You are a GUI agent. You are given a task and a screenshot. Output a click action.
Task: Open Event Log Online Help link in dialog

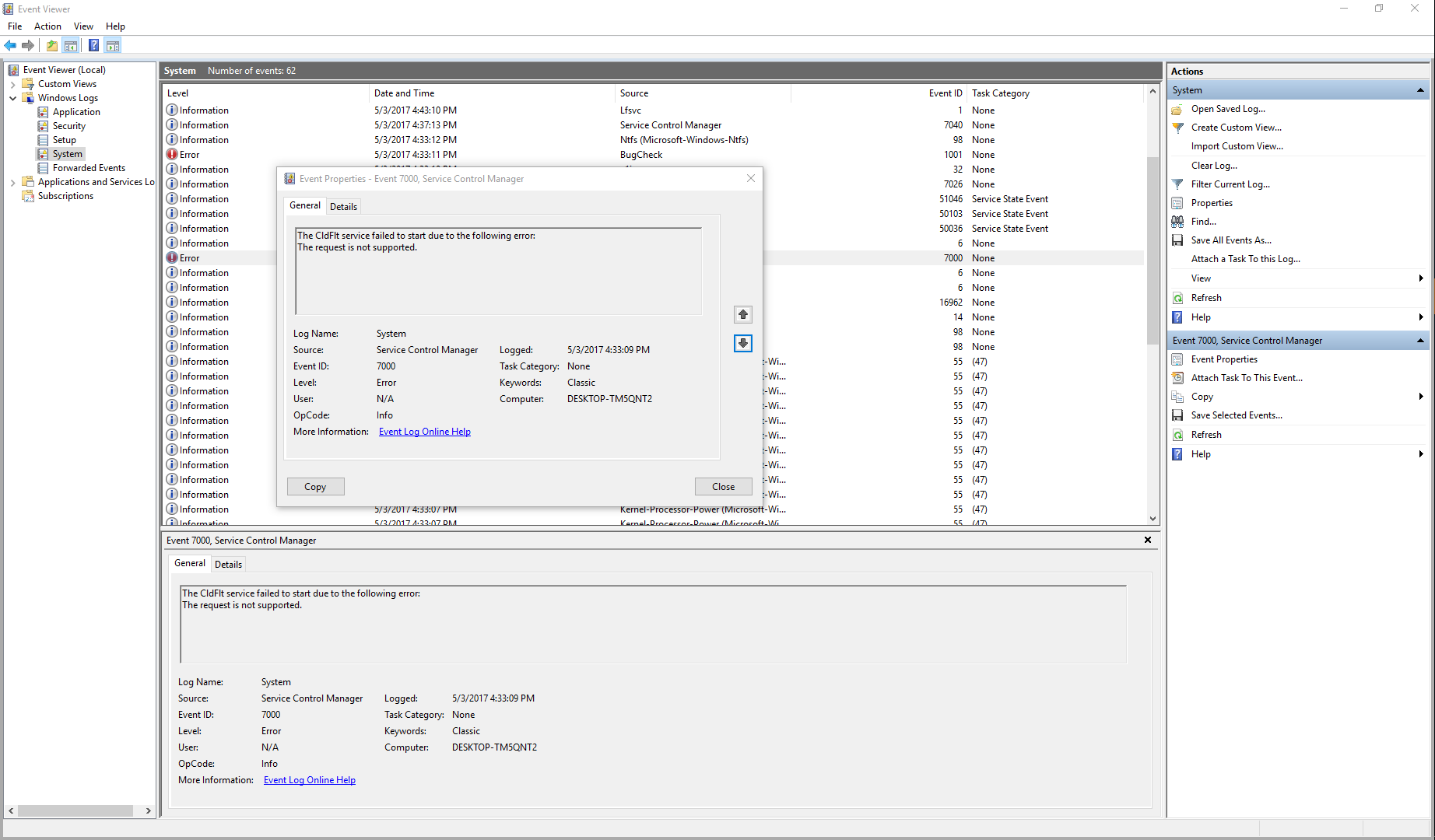425,432
